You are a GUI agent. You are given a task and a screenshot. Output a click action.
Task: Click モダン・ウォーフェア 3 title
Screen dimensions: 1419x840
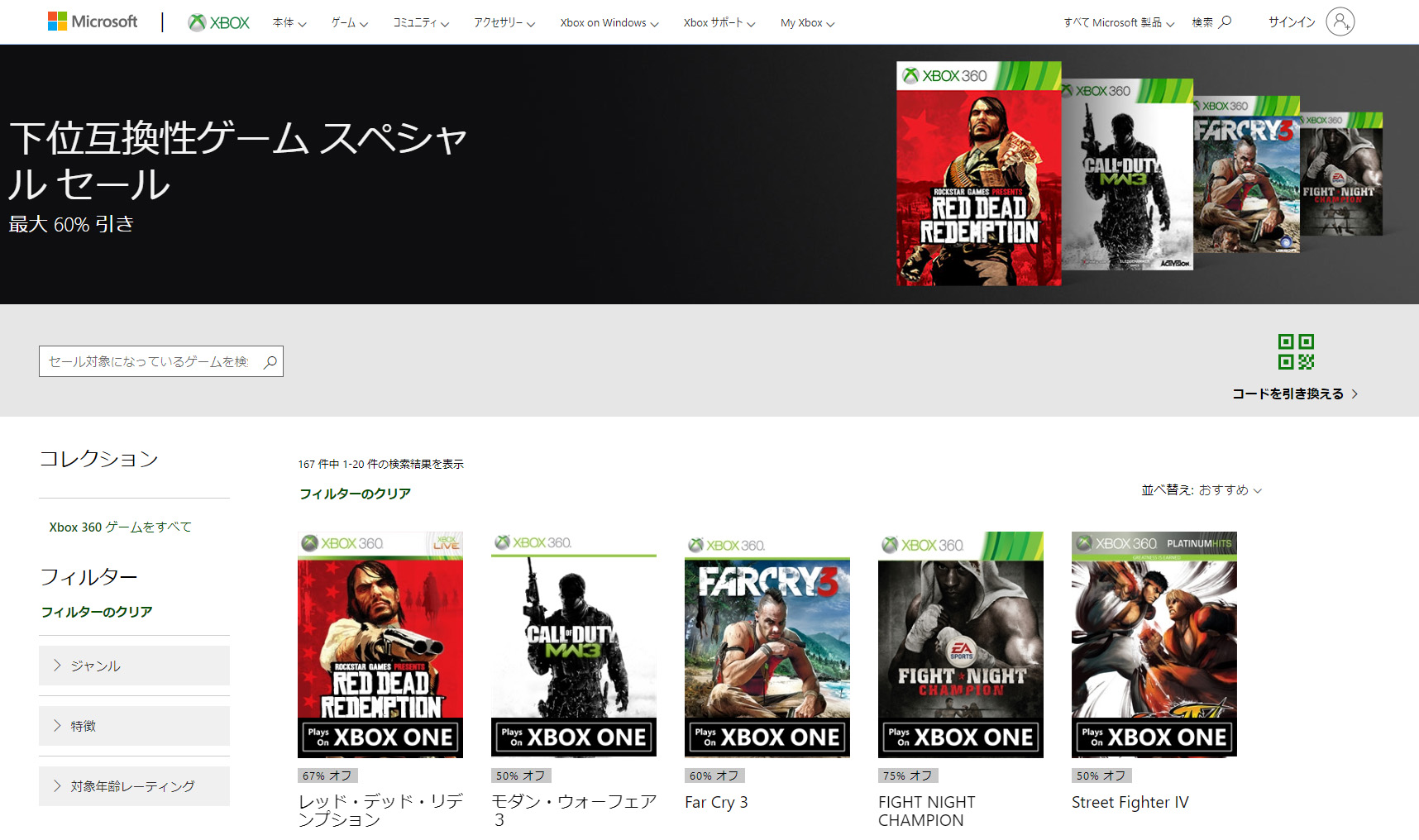tap(574, 810)
